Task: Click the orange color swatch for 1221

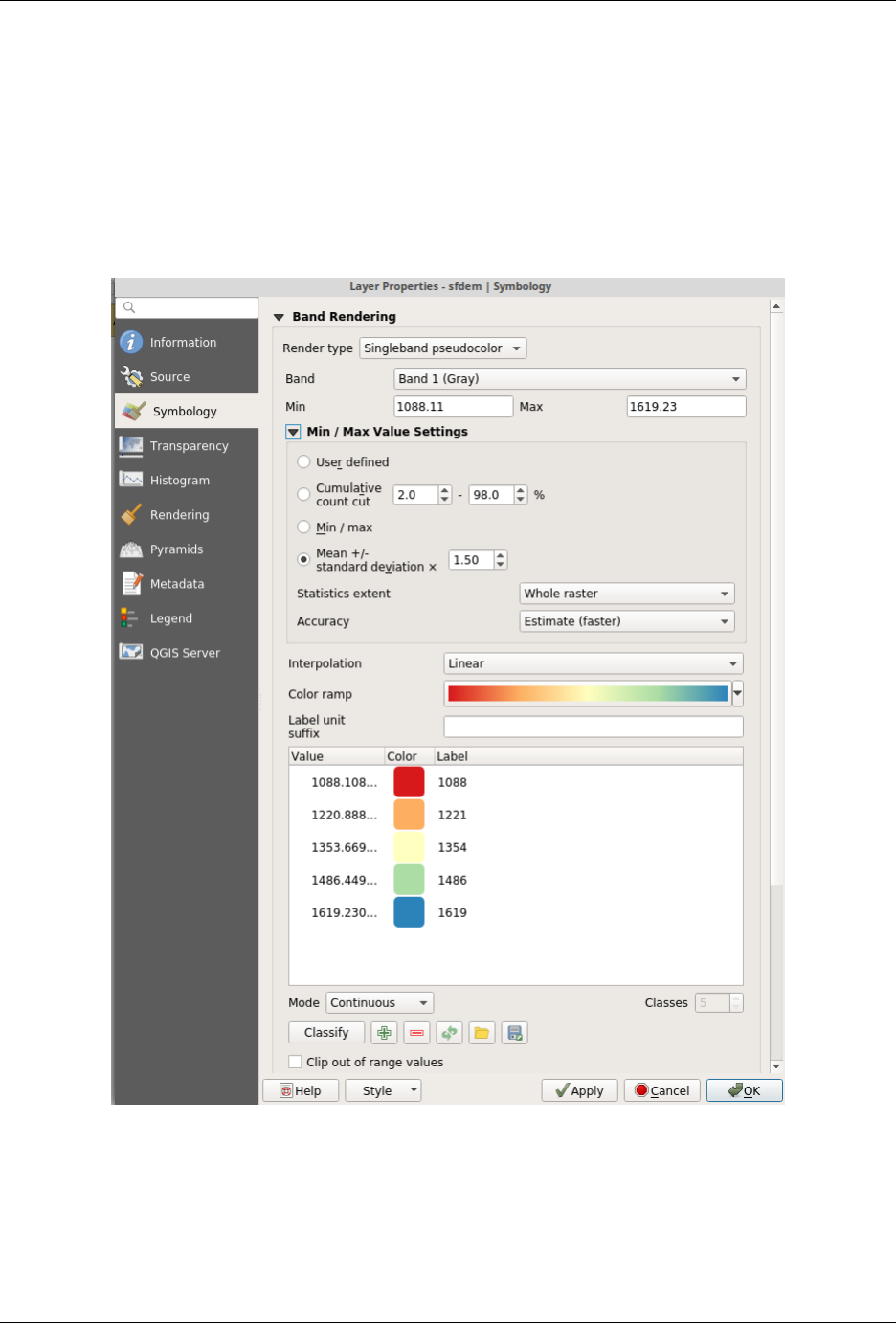Action: point(409,815)
